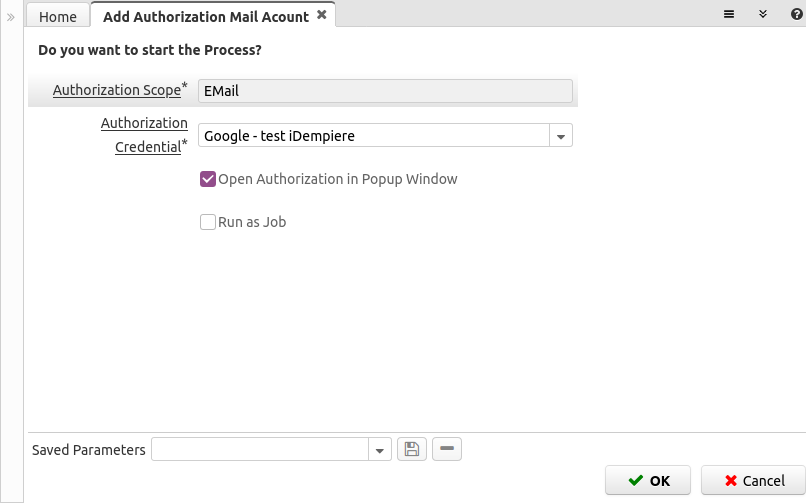This screenshot has height=503, width=806.
Task: Enable the Run as Job checkbox
Action: tap(209, 222)
